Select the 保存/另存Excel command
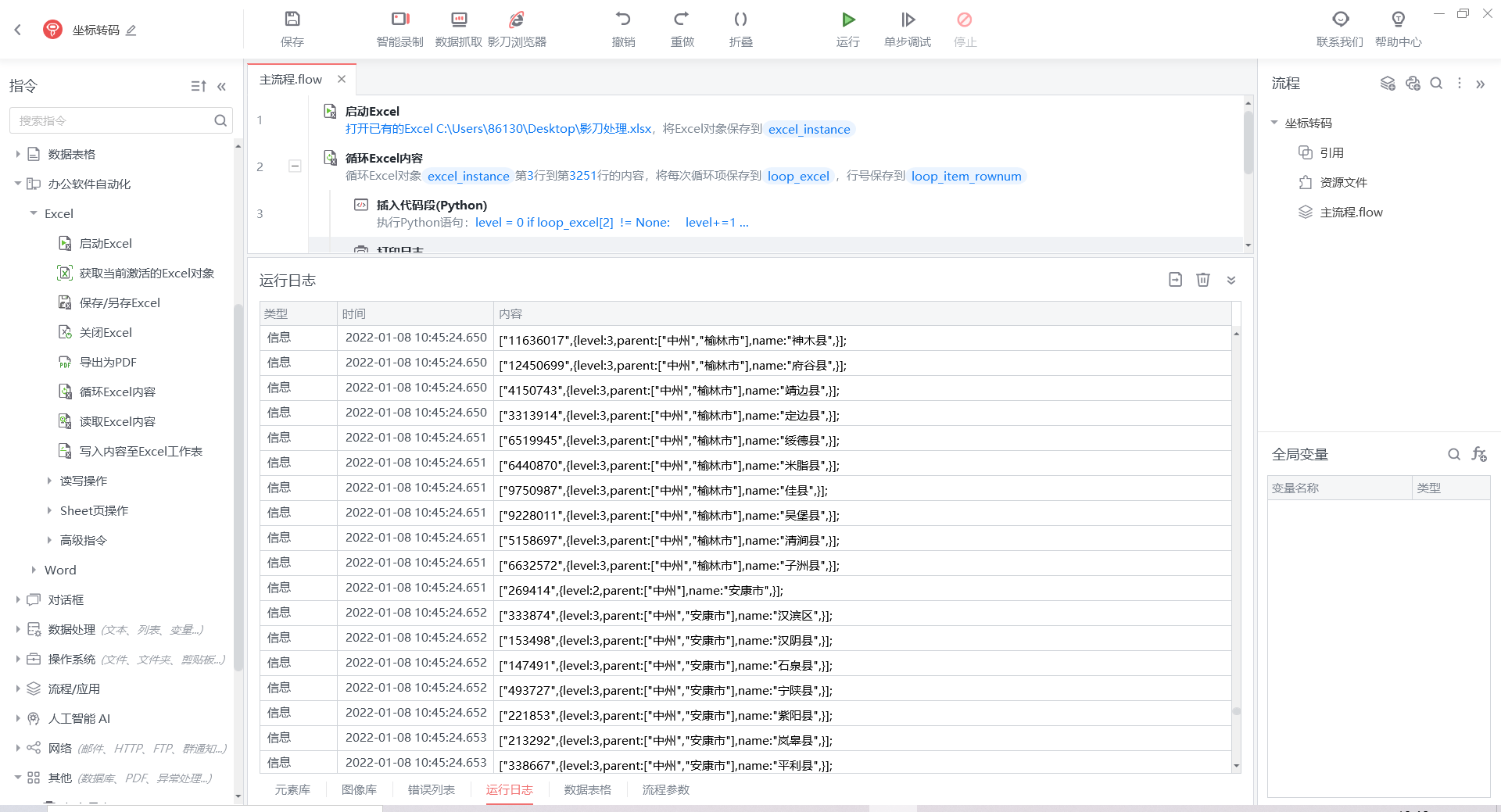Screen dimensions: 1501x812 pyautogui.click(x=120, y=302)
